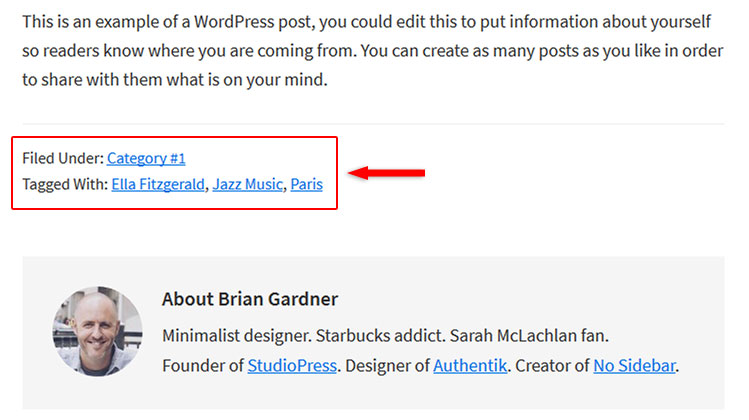Click the Filed Under label
This screenshot has height=420, width=749.
tap(63, 158)
